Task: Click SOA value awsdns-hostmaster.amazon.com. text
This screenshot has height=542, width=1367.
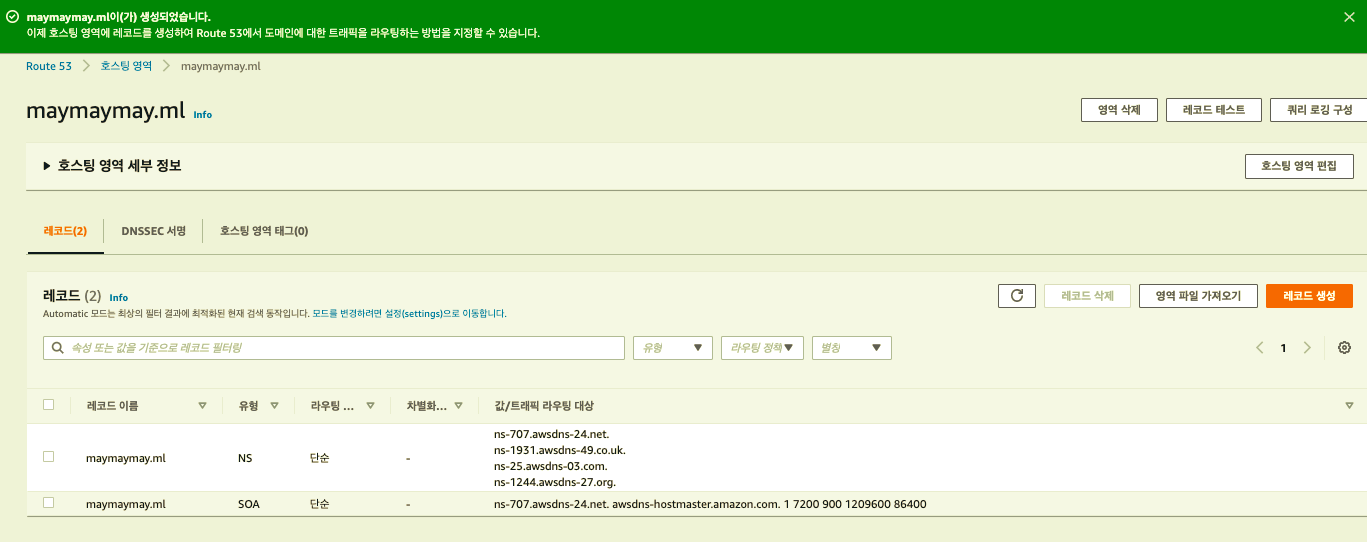Action: coord(695,504)
